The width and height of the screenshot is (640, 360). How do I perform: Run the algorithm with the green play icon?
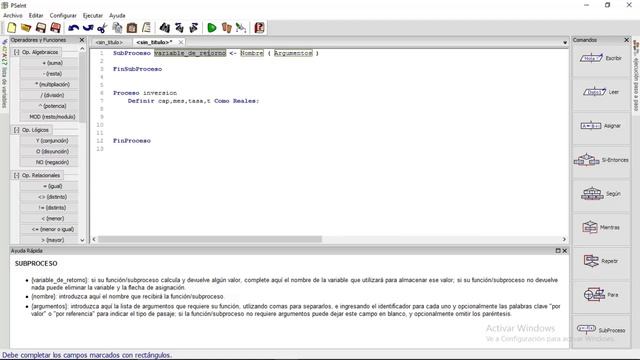211,28
